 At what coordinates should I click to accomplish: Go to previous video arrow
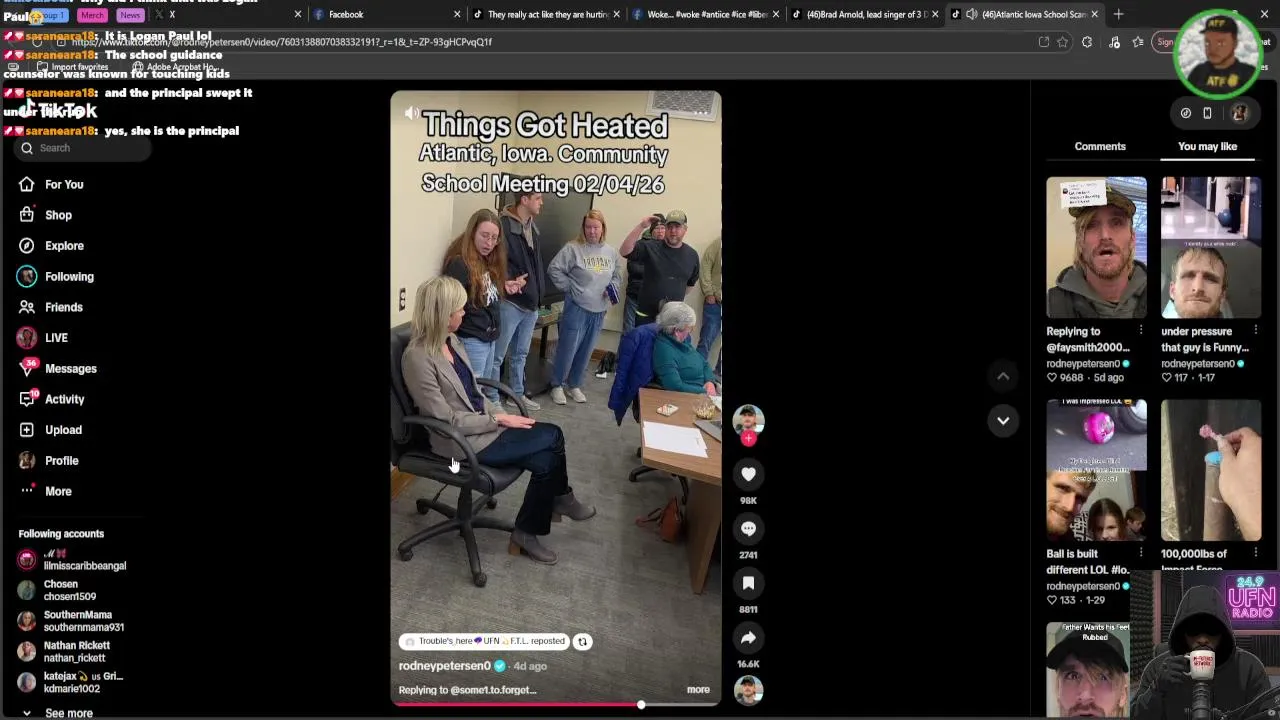click(x=1003, y=376)
